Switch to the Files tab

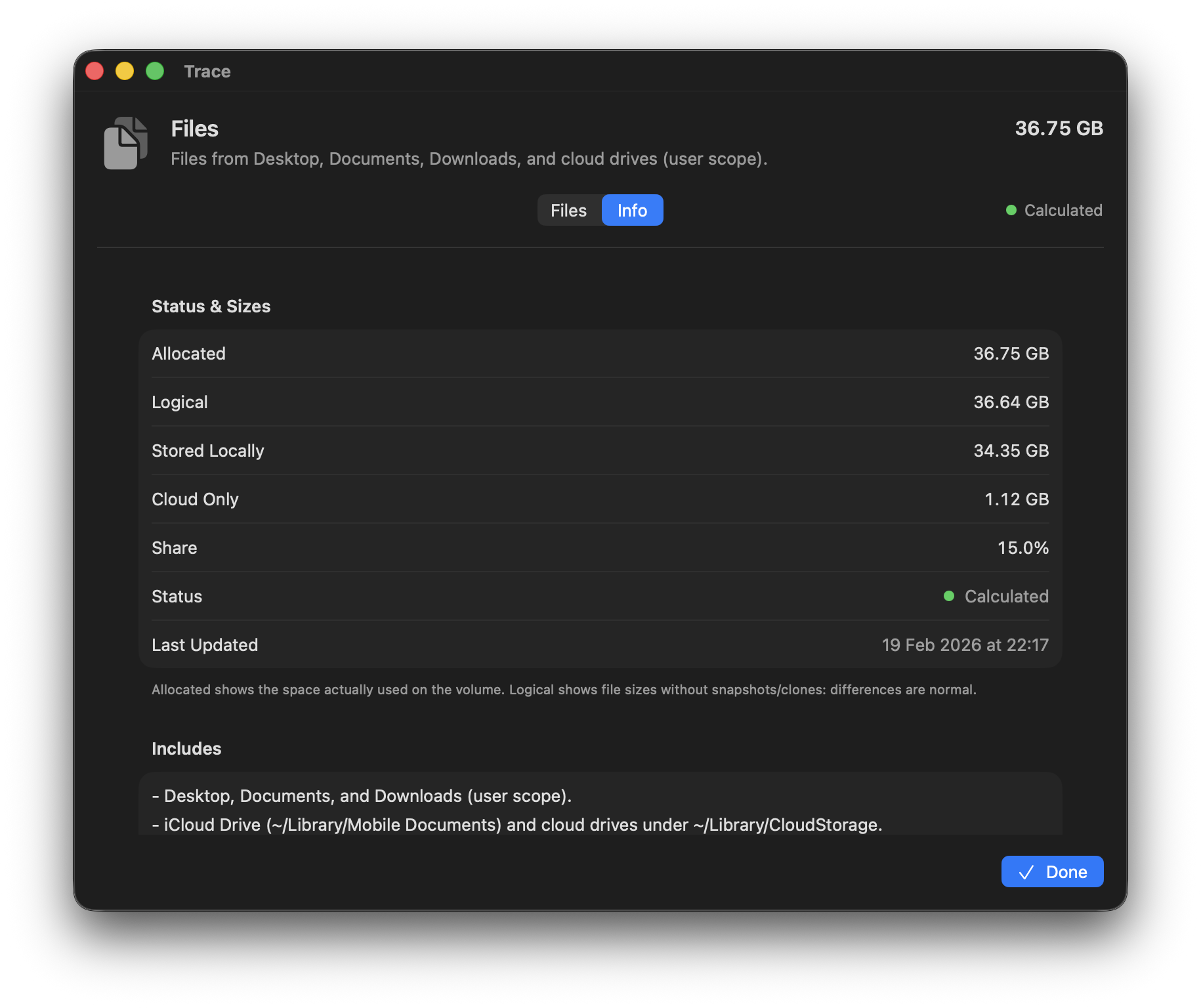click(x=568, y=210)
